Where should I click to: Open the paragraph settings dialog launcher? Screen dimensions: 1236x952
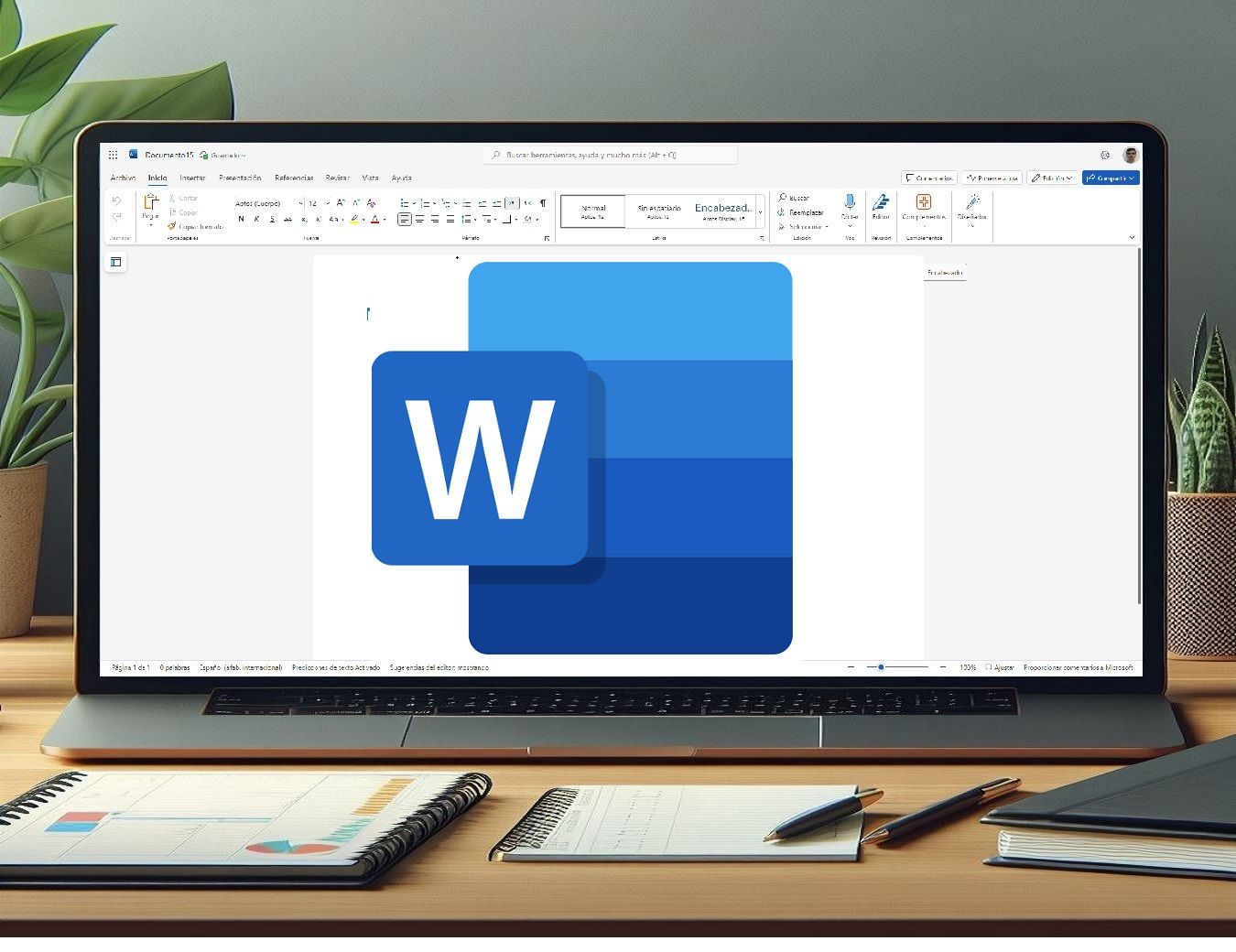pos(547,238)
